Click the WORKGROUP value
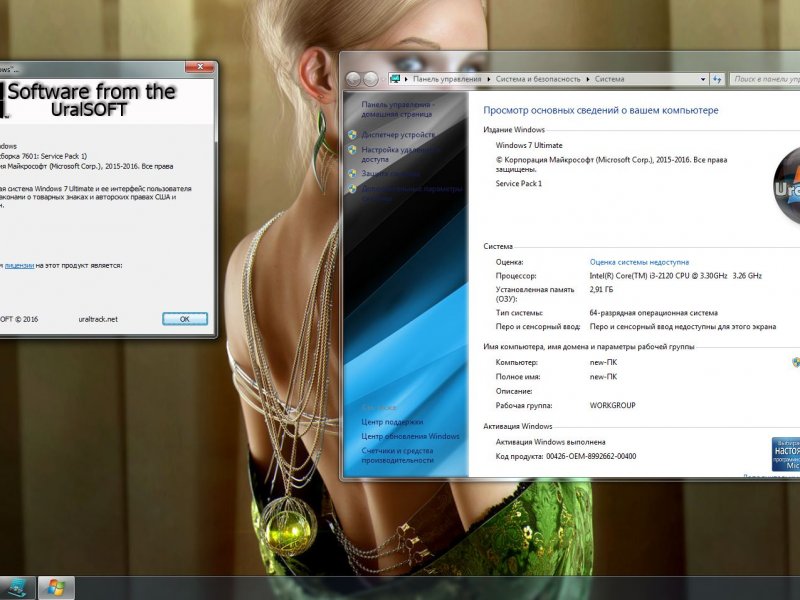 [x=612, y=406]
